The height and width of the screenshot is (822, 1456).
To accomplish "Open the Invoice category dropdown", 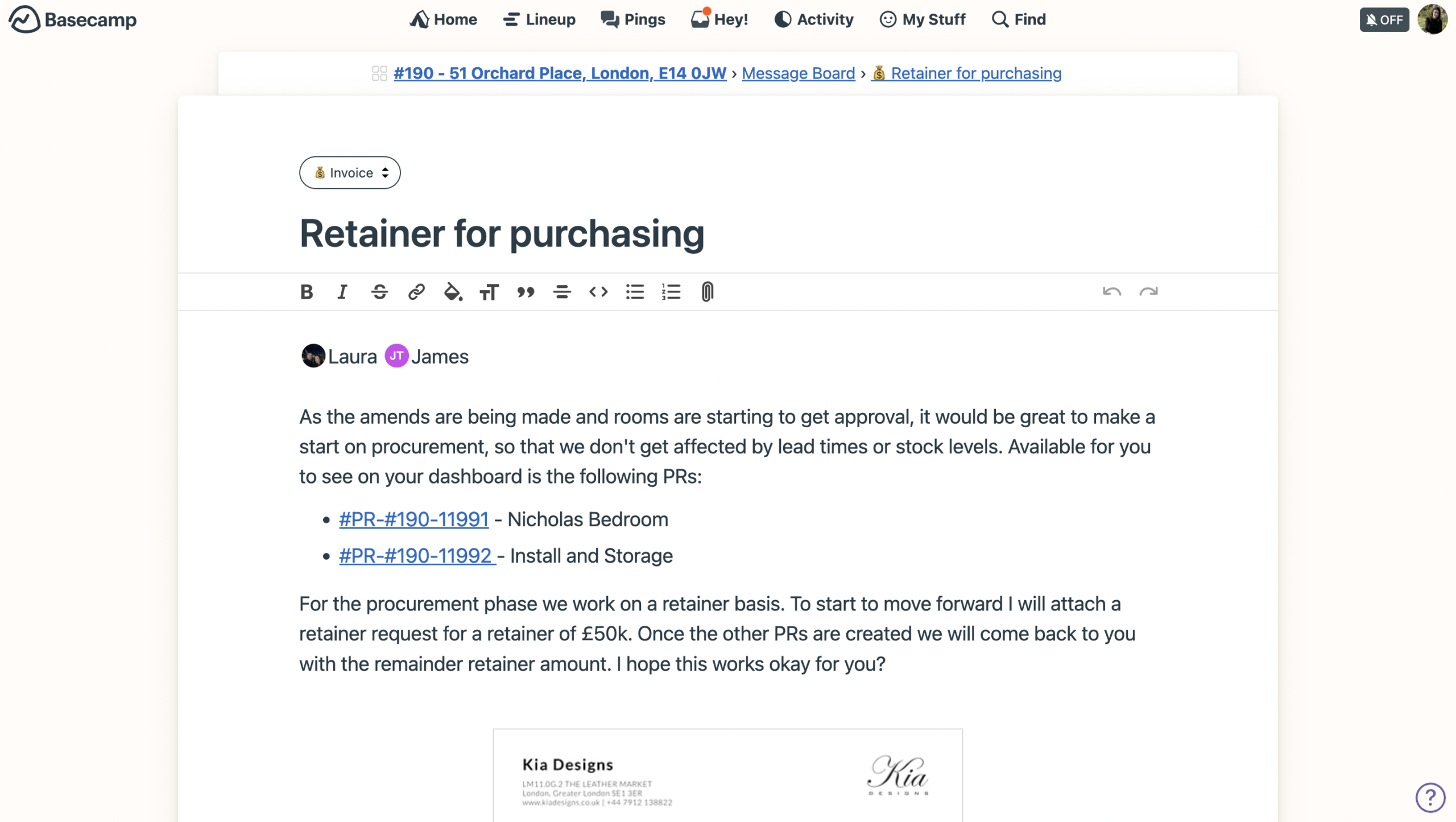I will (350, 173).
